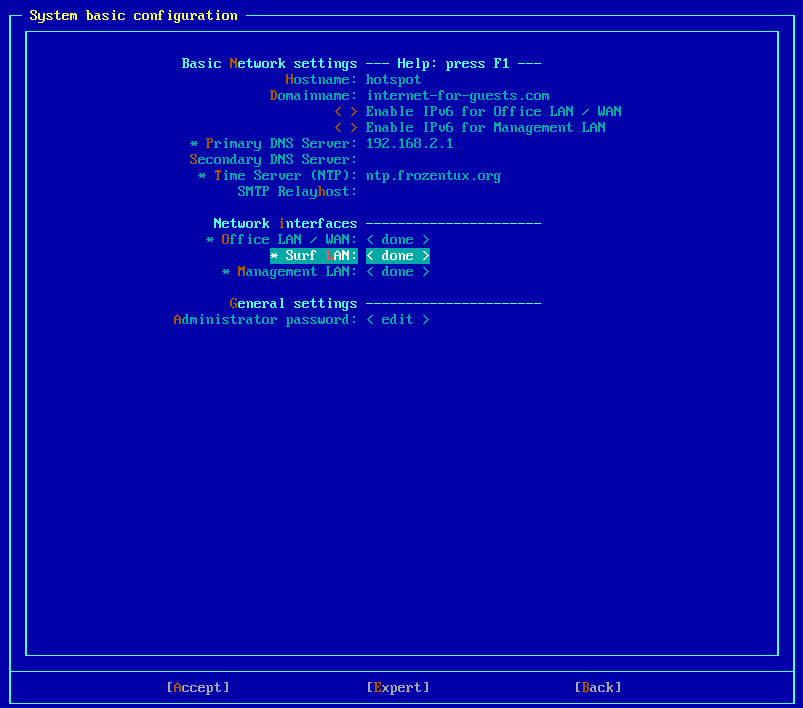This screenshot has height=708, width=803.
Task: Click the Basic Network settings heading
Action: tap(269, 64)
